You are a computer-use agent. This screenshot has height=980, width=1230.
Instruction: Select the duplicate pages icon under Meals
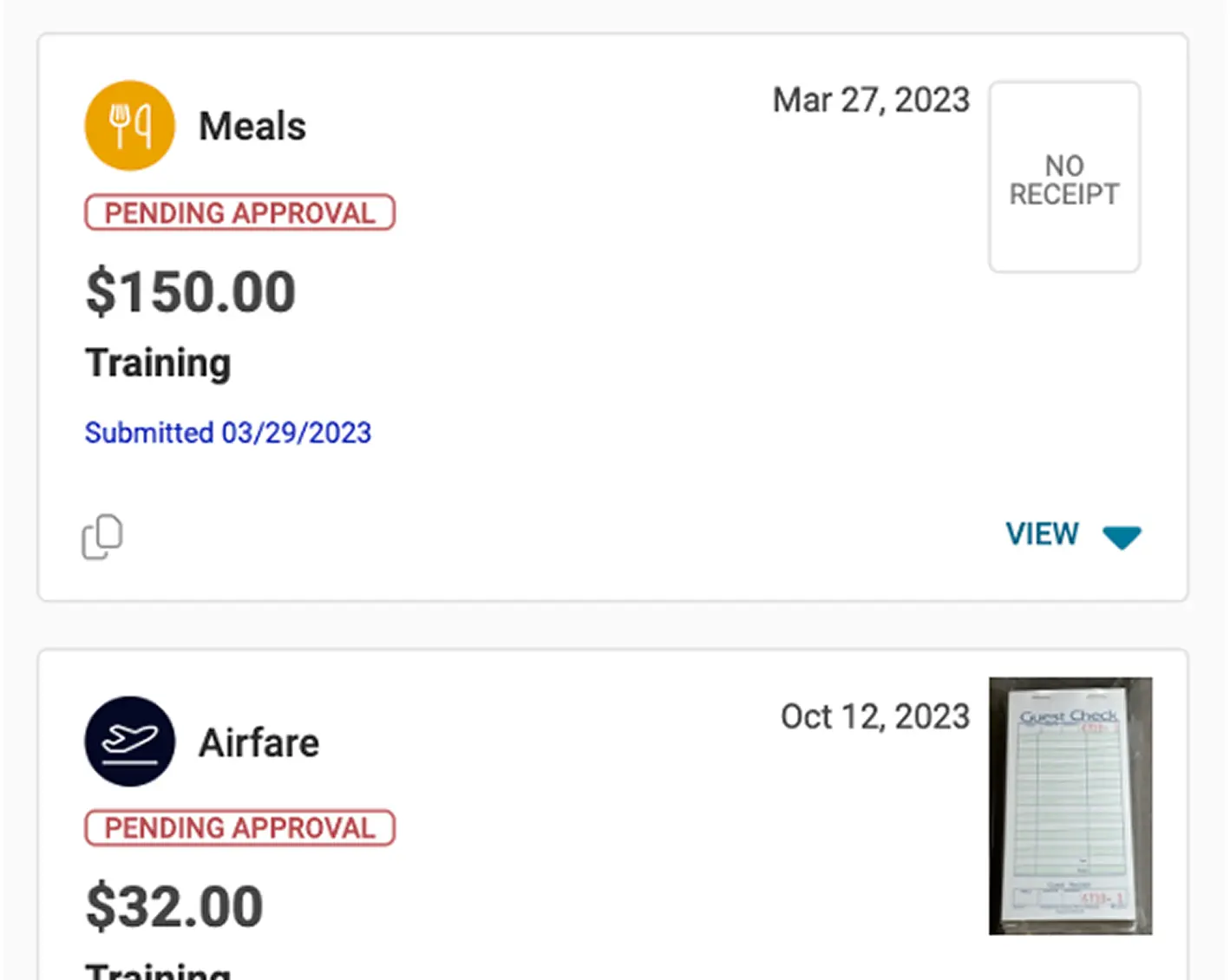pyautogui.click(x=102, y=536)
